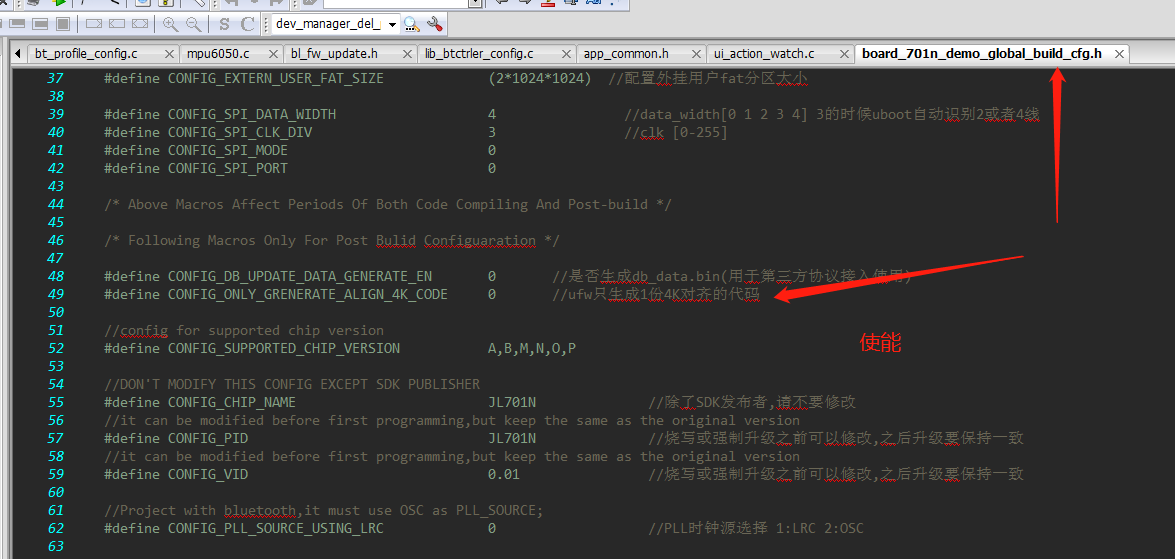The width and height of the screenshot is (1175, 559).
Task: Click the zoom in magnifier icon
Action: point(170,24)
